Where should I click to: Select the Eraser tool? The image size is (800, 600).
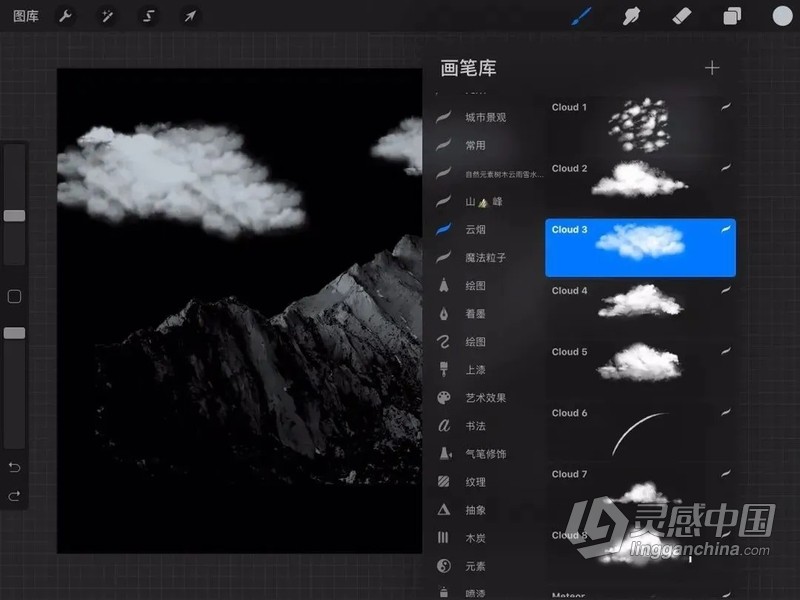pos(684,16)
